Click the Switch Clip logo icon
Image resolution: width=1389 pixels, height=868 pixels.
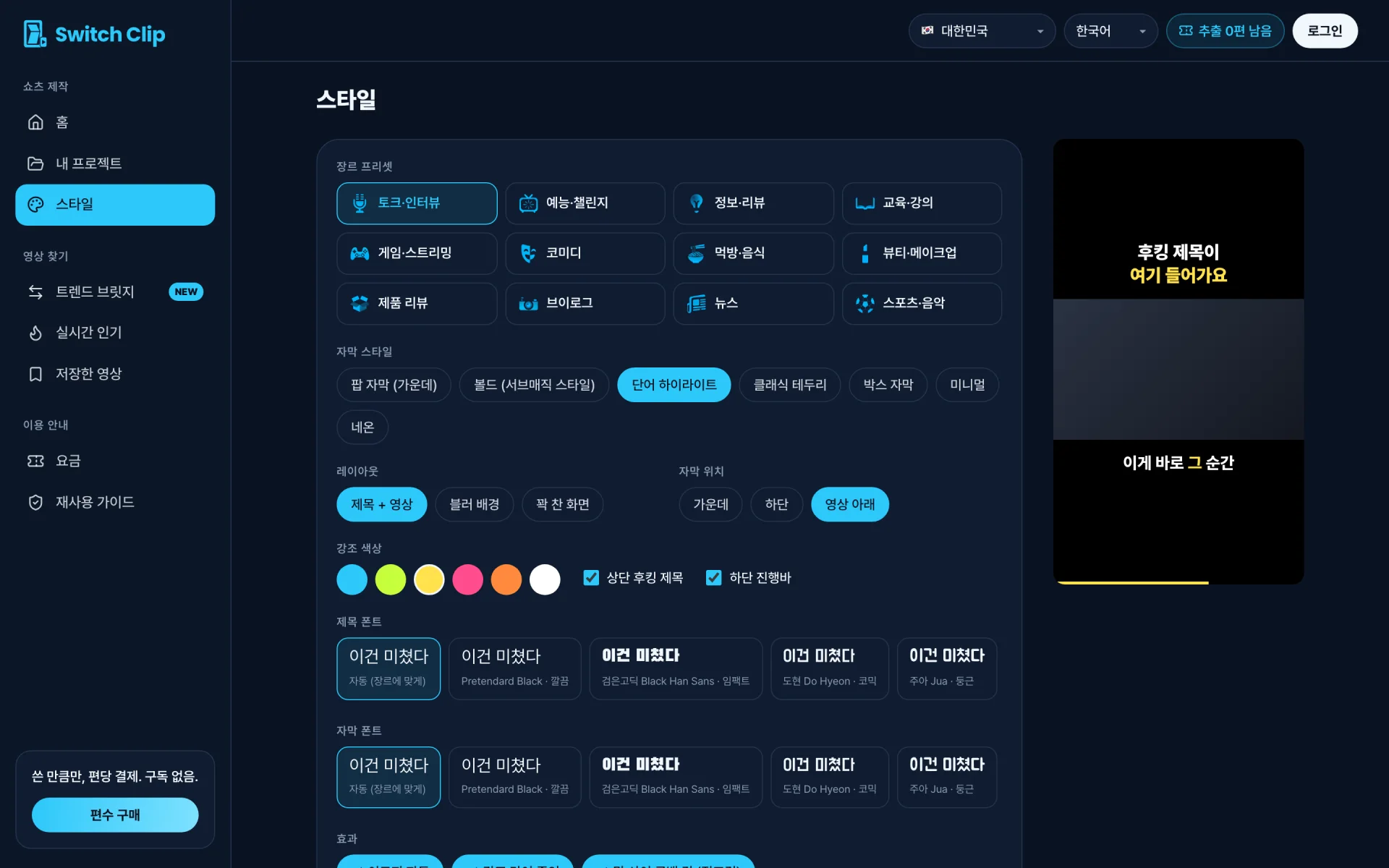tap(35, 33)
